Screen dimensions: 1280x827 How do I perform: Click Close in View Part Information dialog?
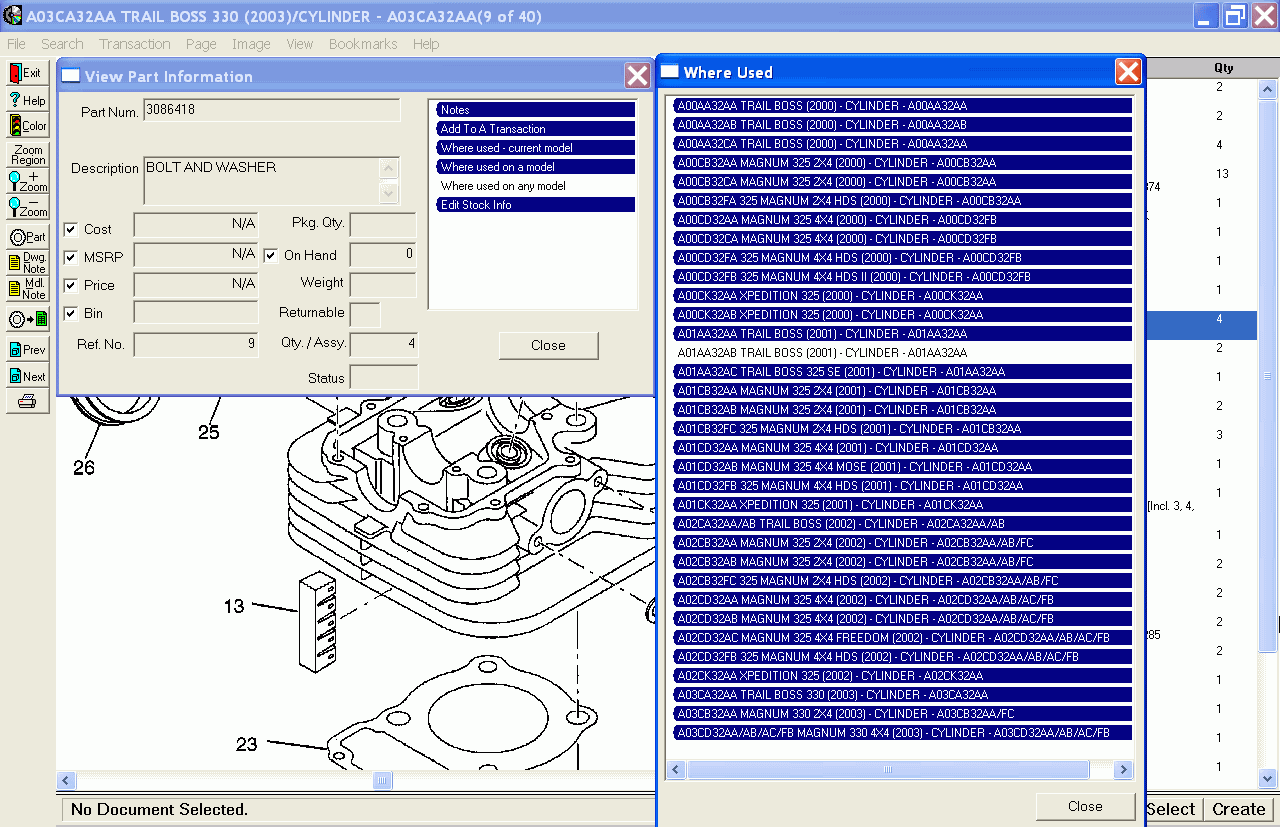pyautogui.click(x=548, y=345)
